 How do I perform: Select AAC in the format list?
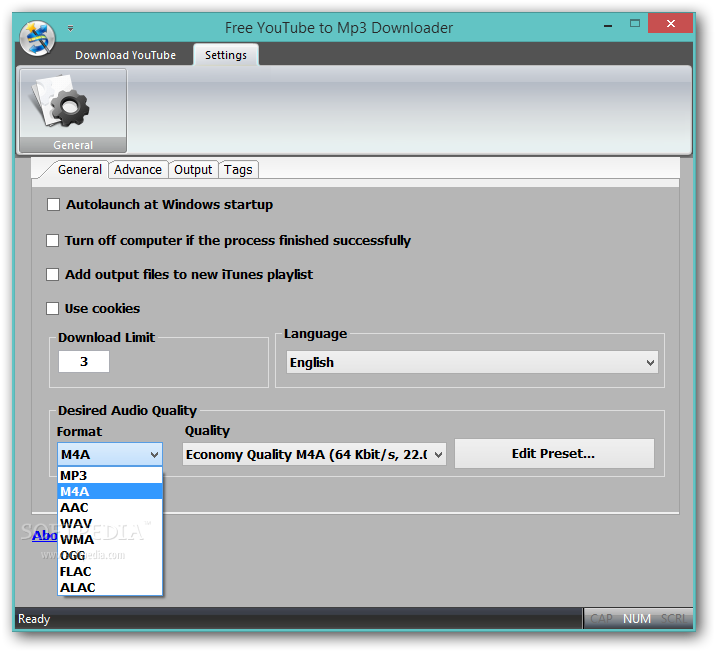pyautogui.click(x=110, y=507)
